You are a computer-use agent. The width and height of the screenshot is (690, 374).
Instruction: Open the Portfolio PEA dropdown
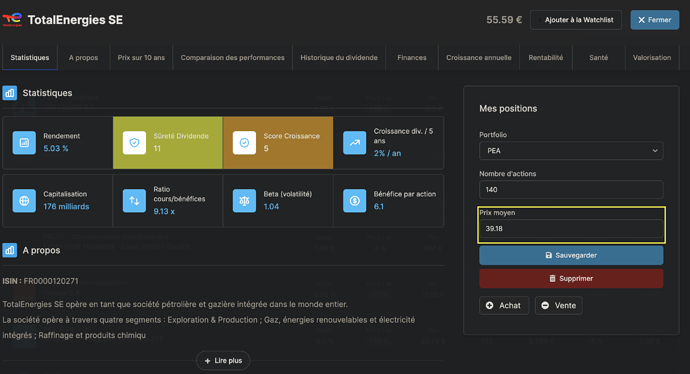pos(571,150)
